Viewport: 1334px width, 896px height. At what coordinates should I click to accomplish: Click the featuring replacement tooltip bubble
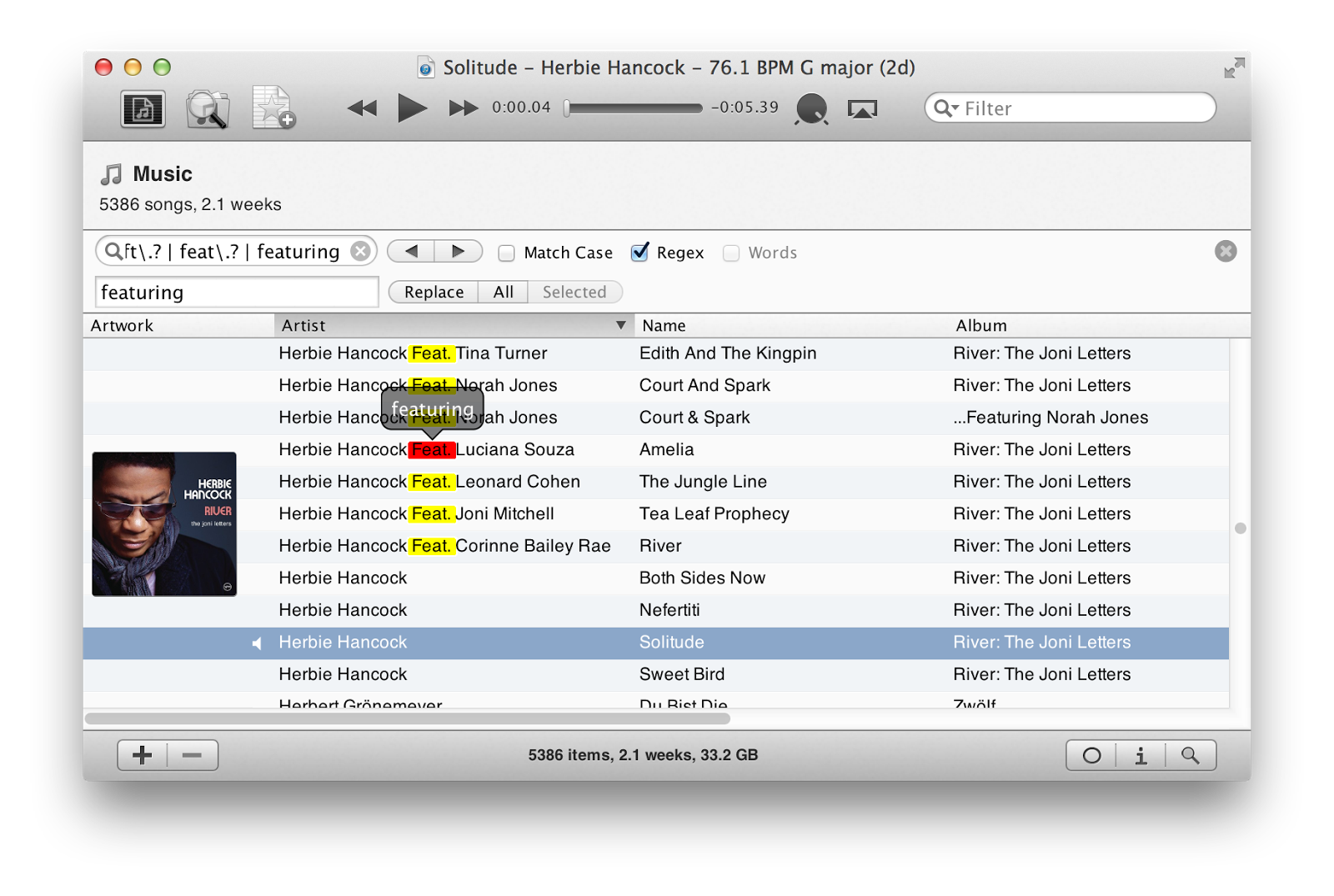click(433, 409)
